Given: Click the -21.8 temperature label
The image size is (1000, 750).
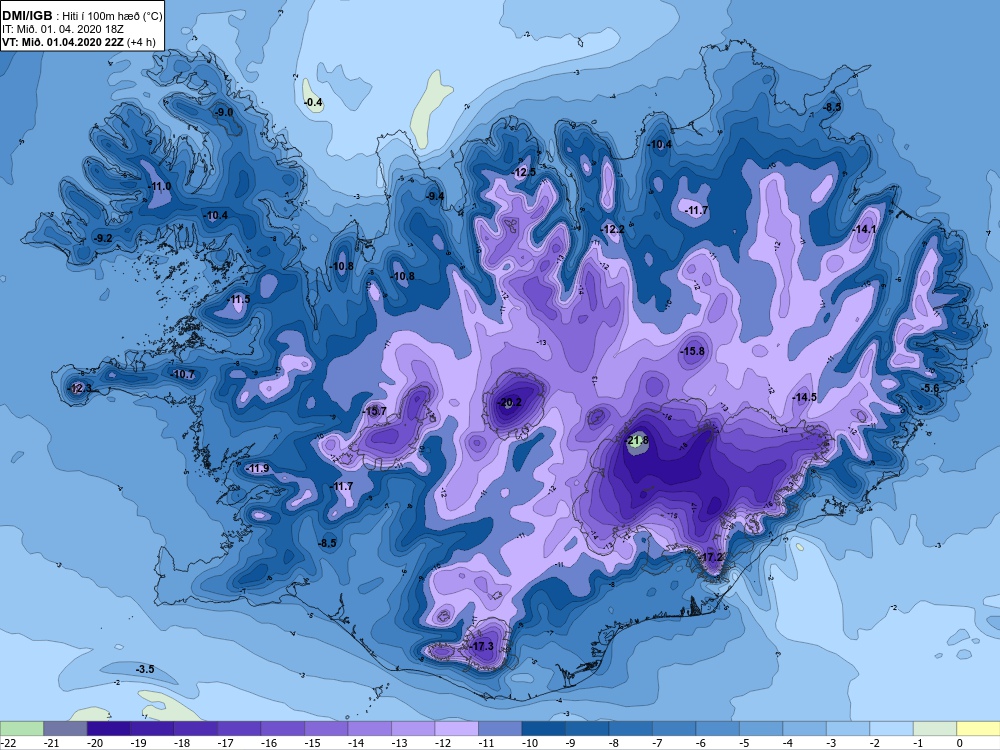Looking at the screenshot, I should click(636, 440).
